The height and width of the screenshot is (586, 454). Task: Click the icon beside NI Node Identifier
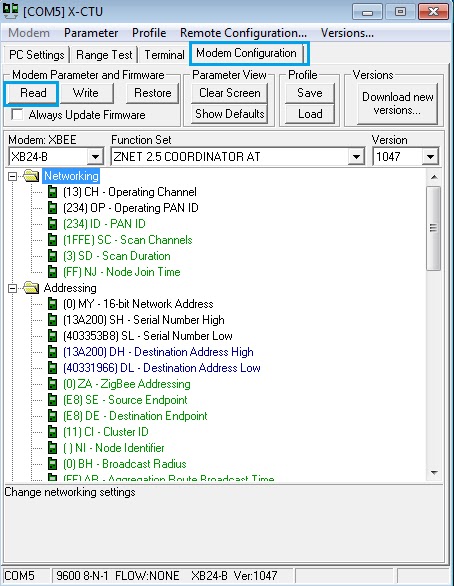coord(53,448)
